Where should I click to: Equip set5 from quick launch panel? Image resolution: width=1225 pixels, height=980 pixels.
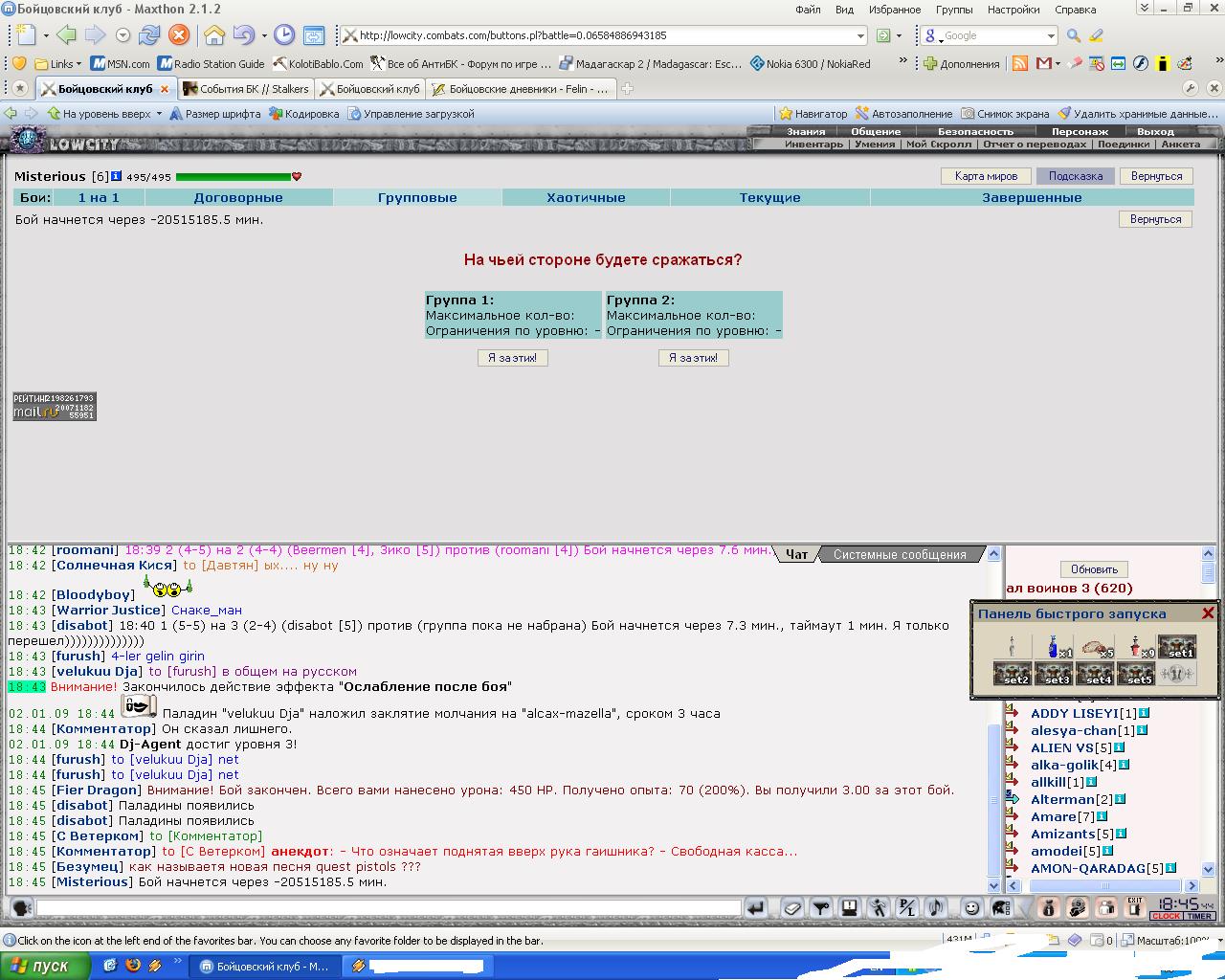pyautogui.click(x=1137, y=673)
